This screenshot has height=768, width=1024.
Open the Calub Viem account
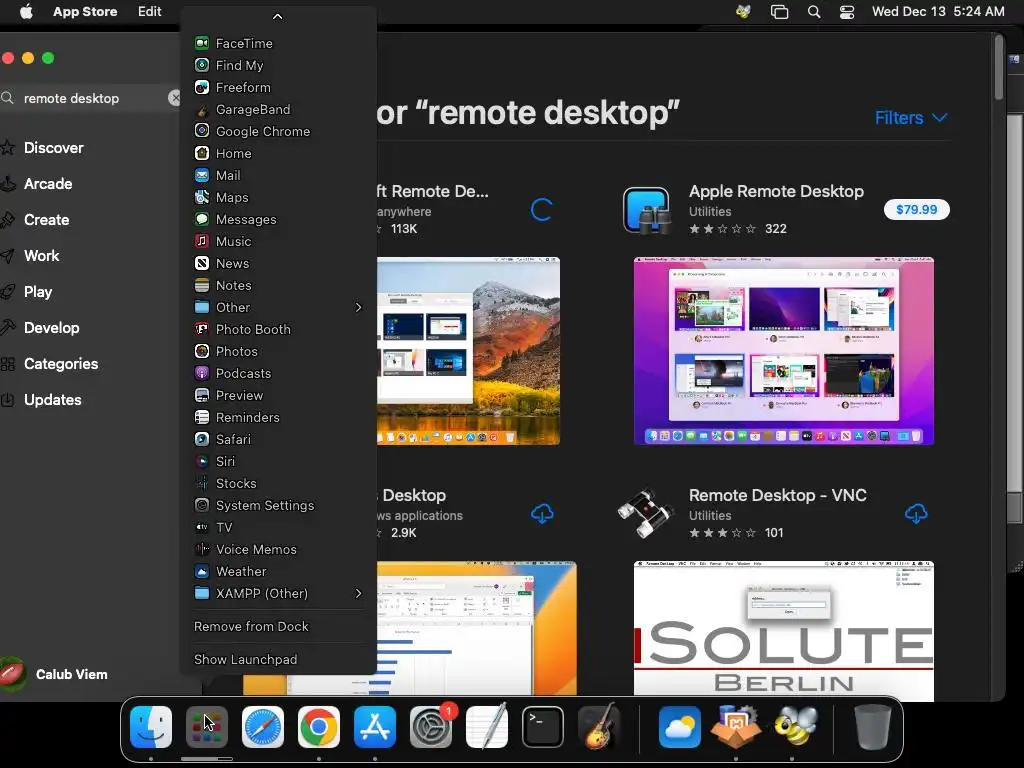click(x=56, y=674)
